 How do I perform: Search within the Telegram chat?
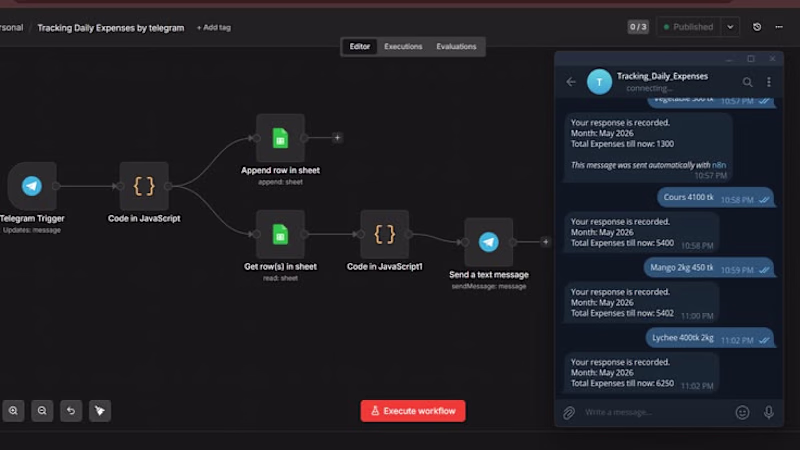coord(747,82)
